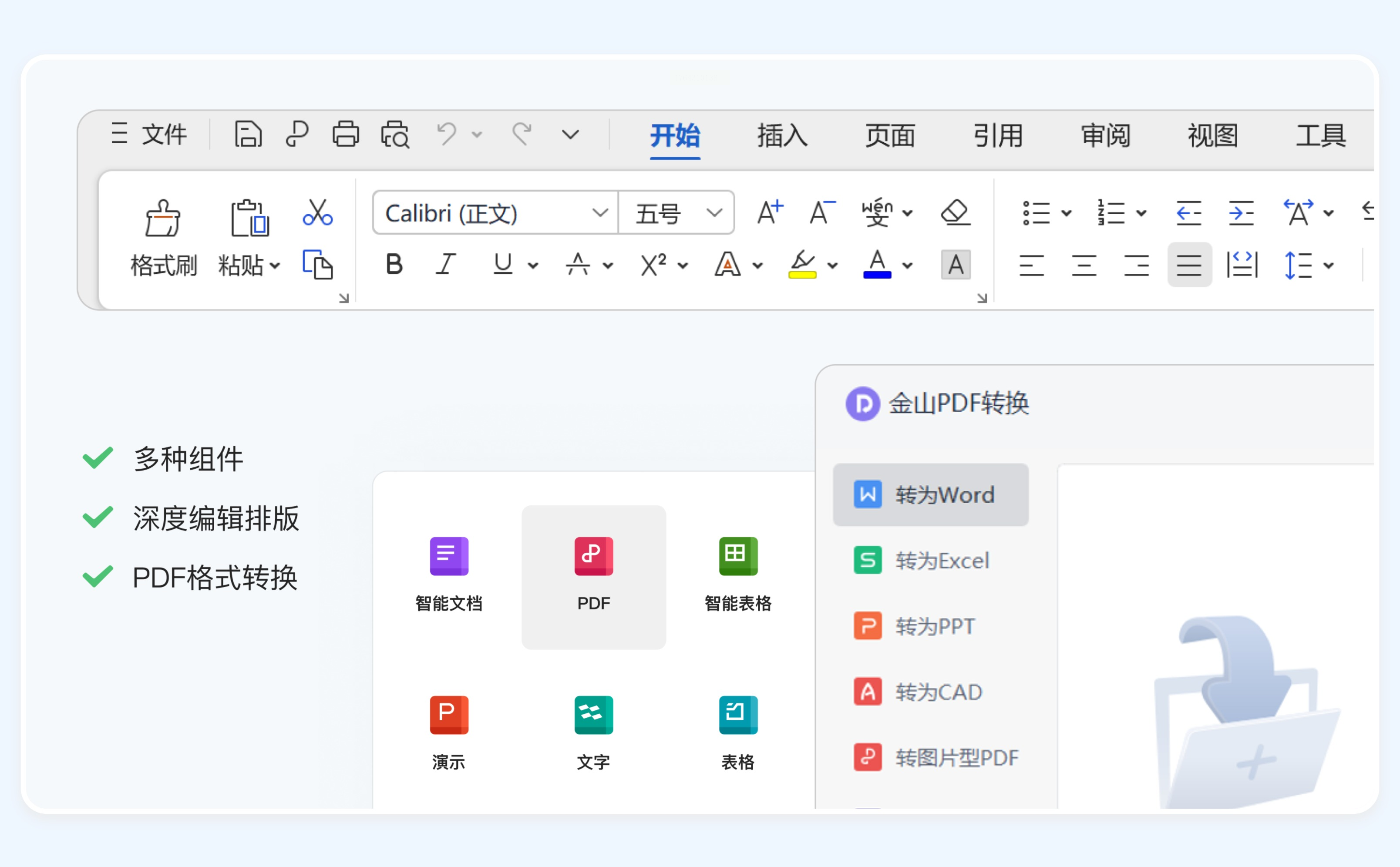1400x867 pixels.
Task: Toggle bold formatting
Action: point(394,265)
